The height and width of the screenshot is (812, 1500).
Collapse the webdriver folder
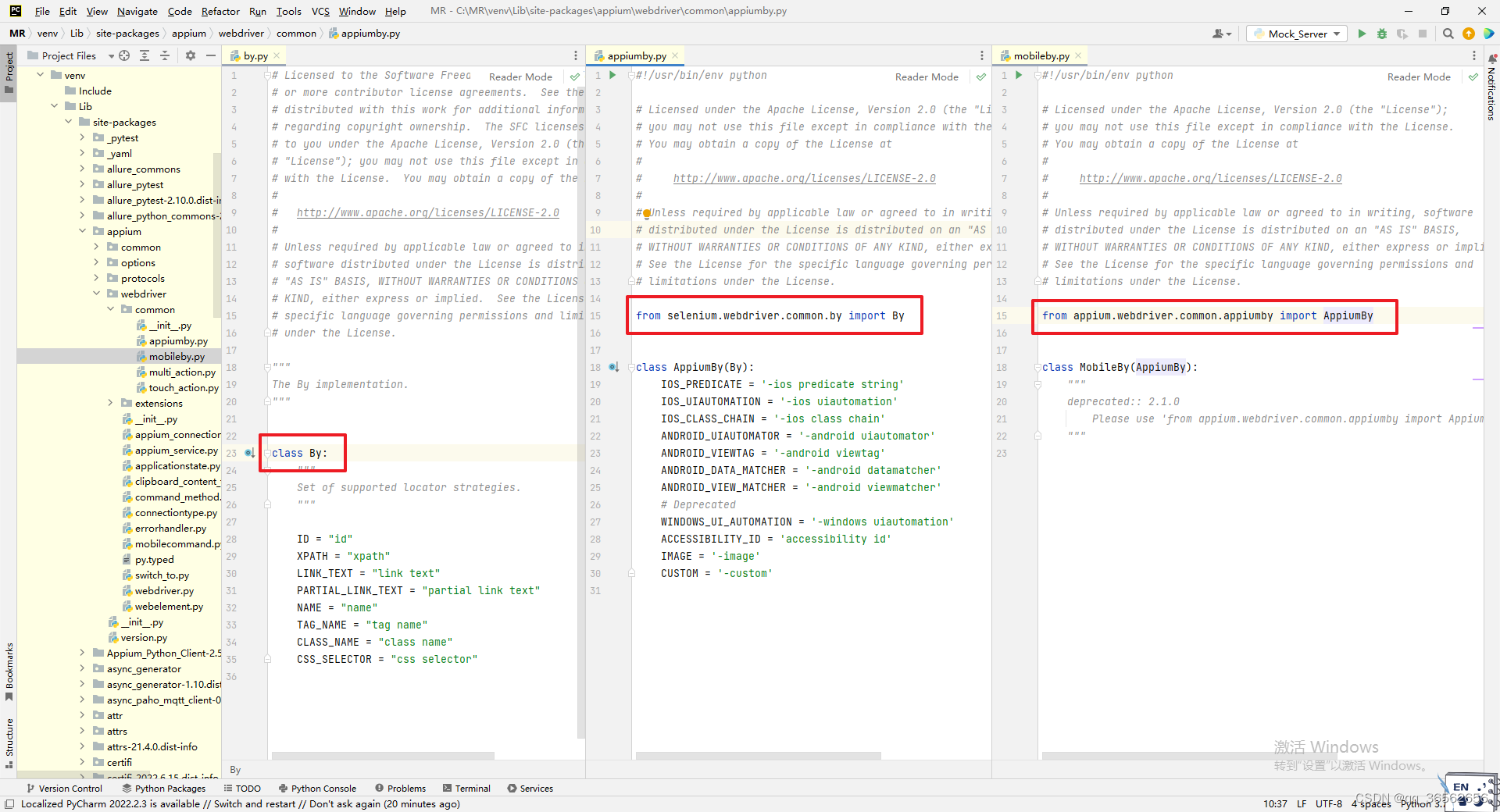96,294
